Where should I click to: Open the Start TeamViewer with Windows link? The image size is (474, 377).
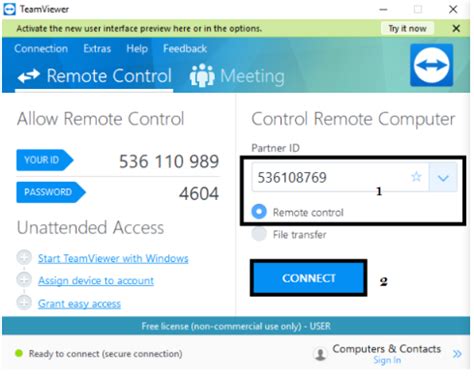pos(113,258)
